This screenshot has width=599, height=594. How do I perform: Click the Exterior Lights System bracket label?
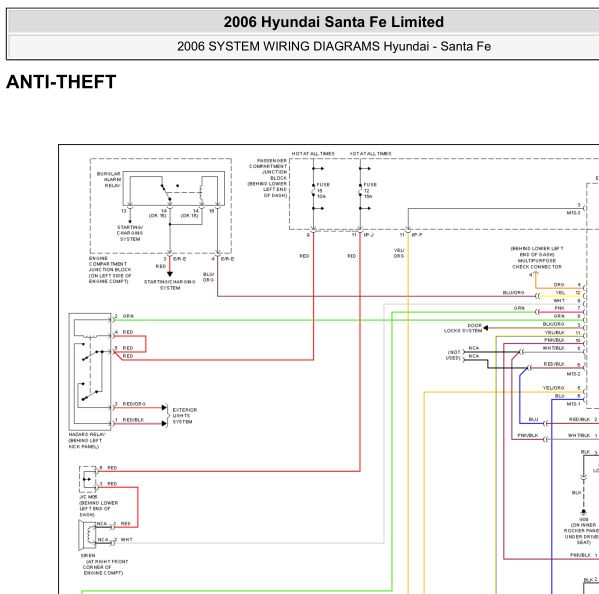tap(185, 416)
